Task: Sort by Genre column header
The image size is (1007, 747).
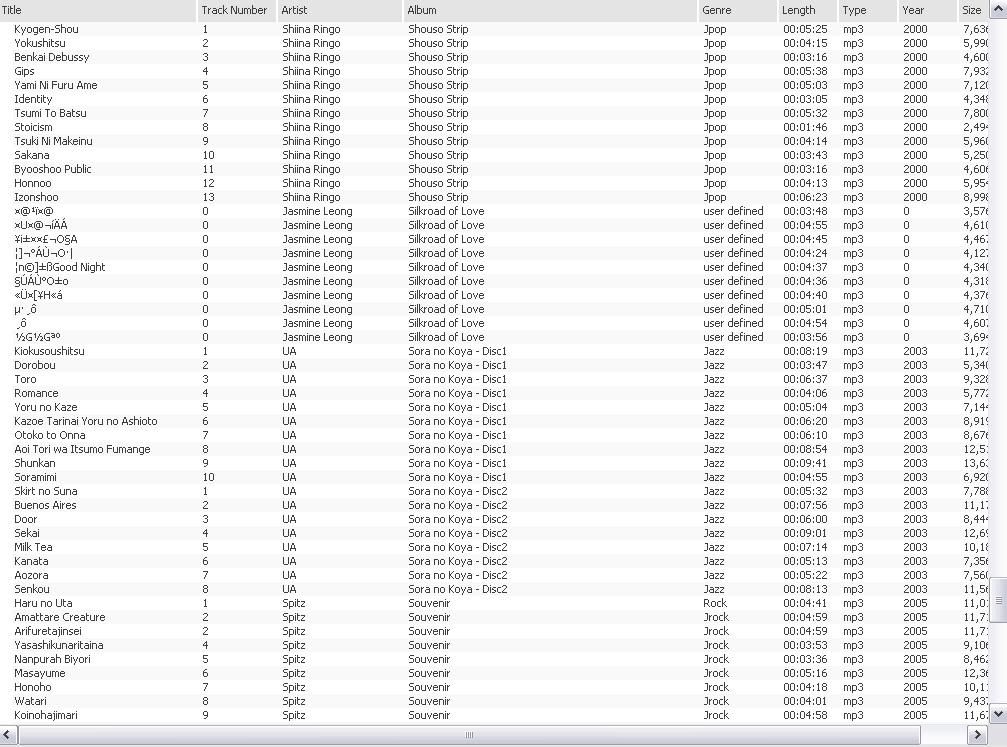Action: tap(737, 10)
